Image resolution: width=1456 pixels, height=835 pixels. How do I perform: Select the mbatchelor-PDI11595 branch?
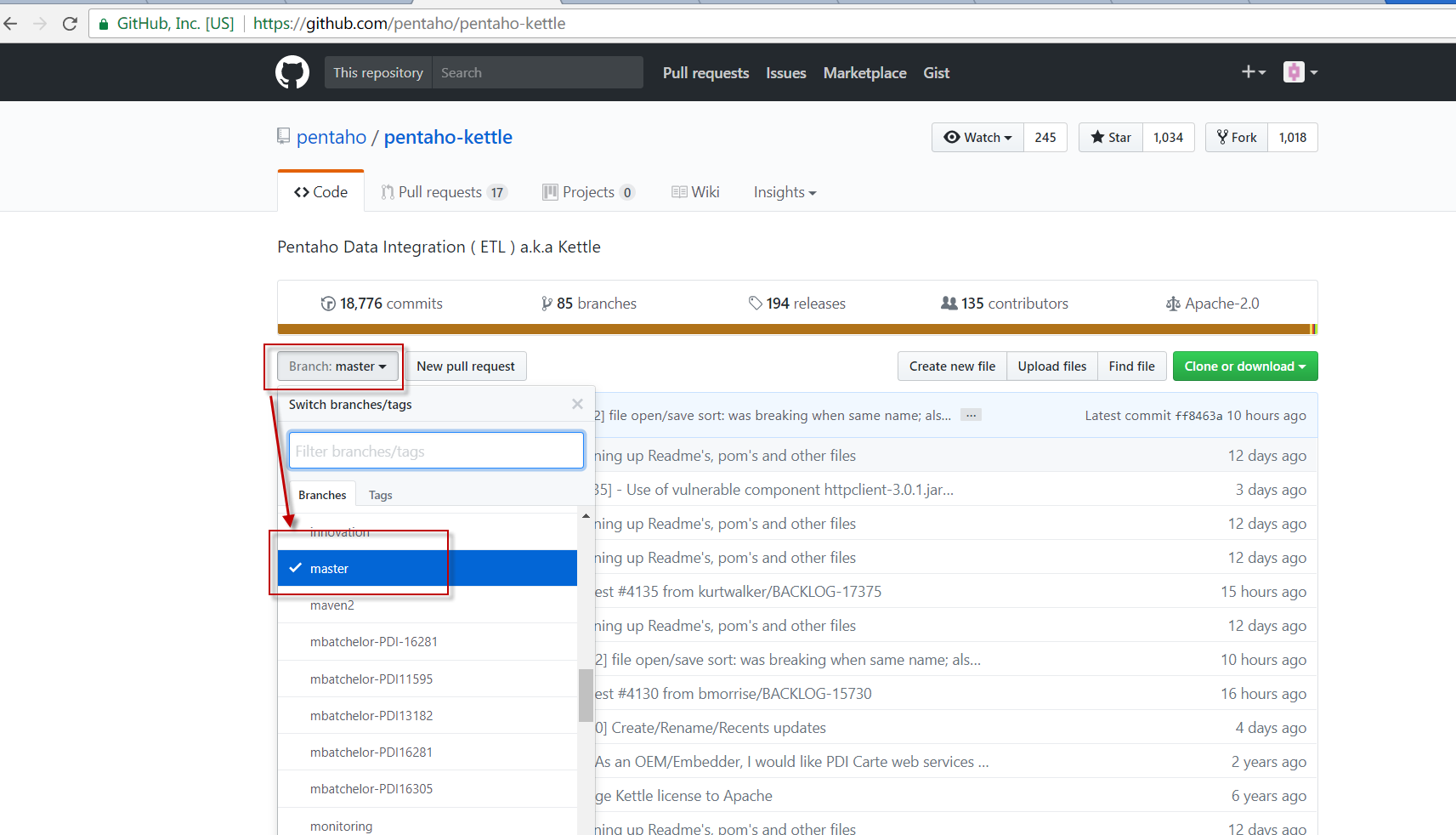pos(428,679)
